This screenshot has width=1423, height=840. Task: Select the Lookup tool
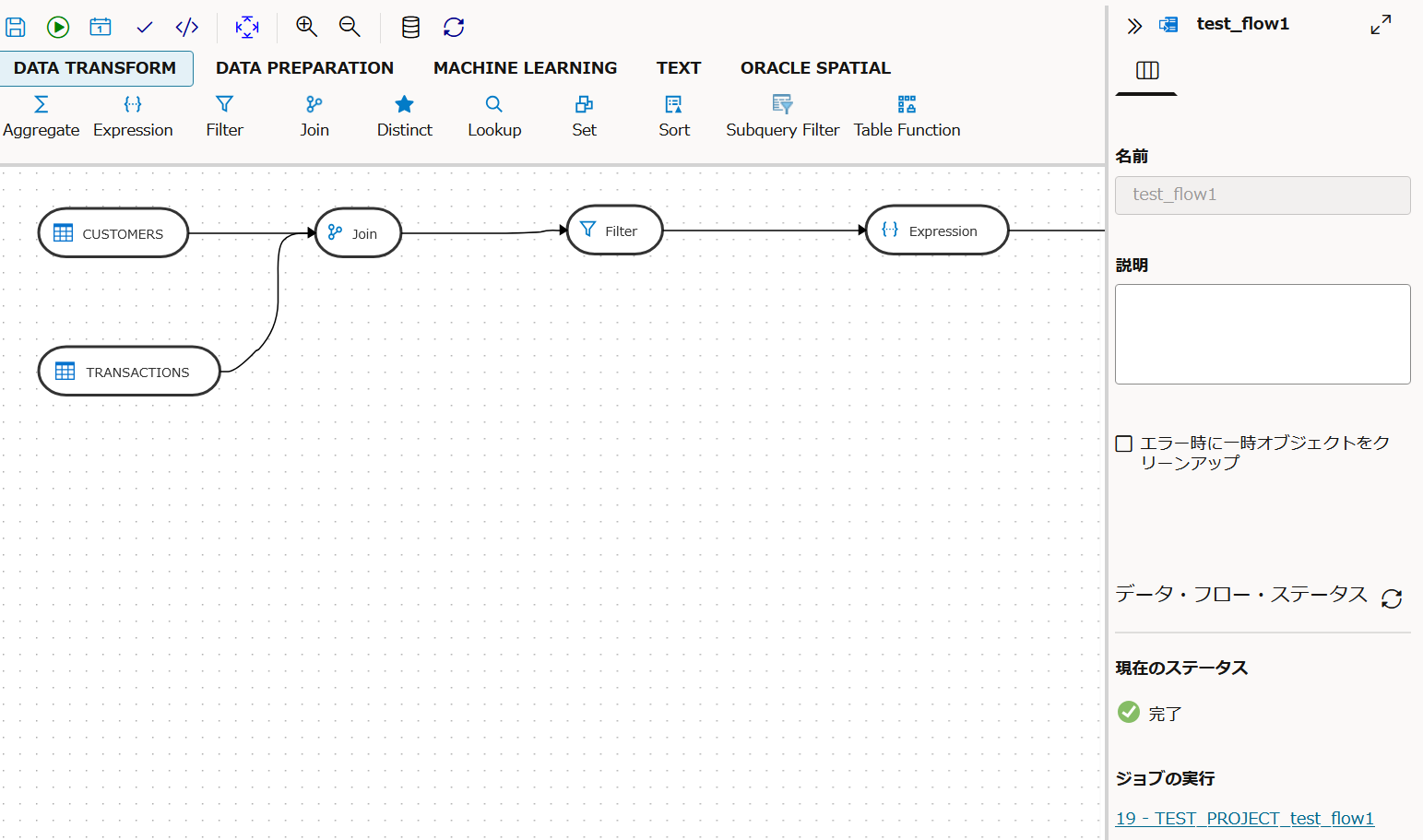tap(494, 117)
